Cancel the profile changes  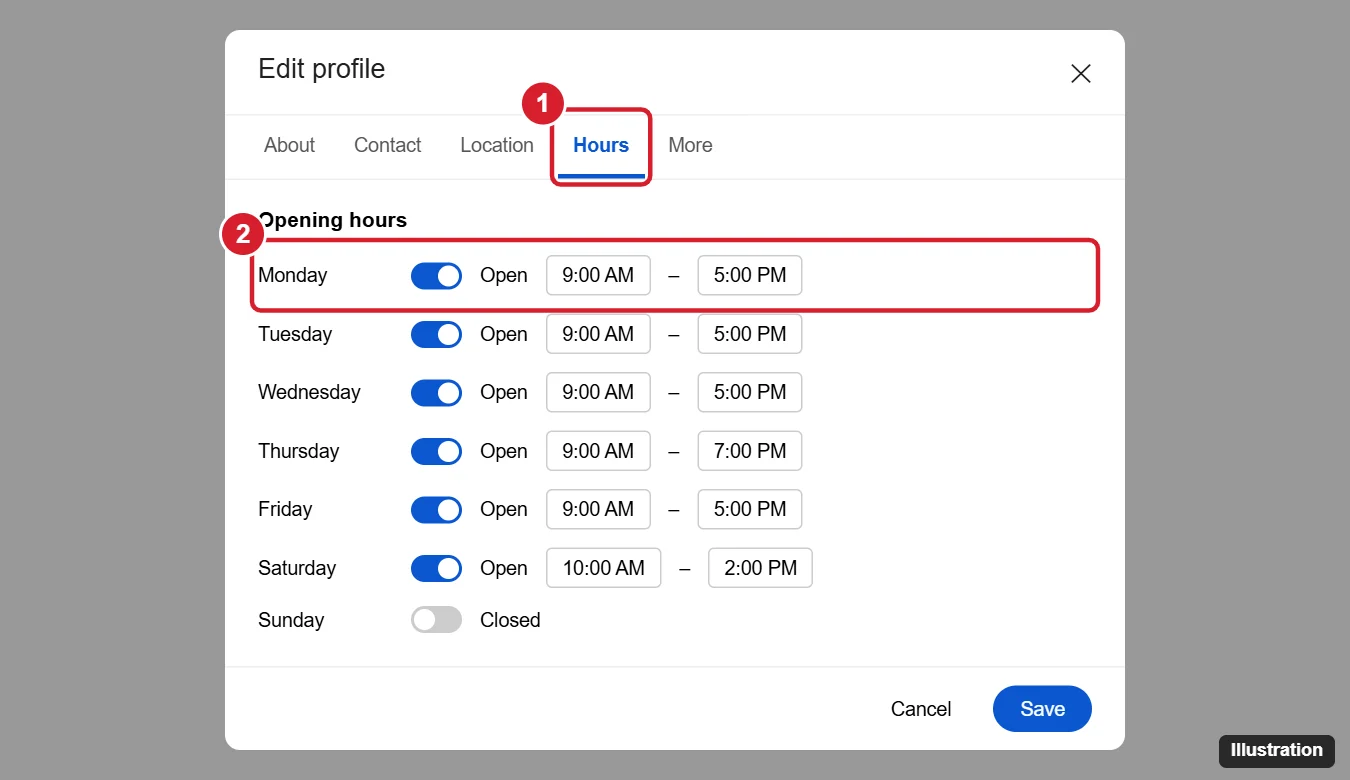point(921,709)
